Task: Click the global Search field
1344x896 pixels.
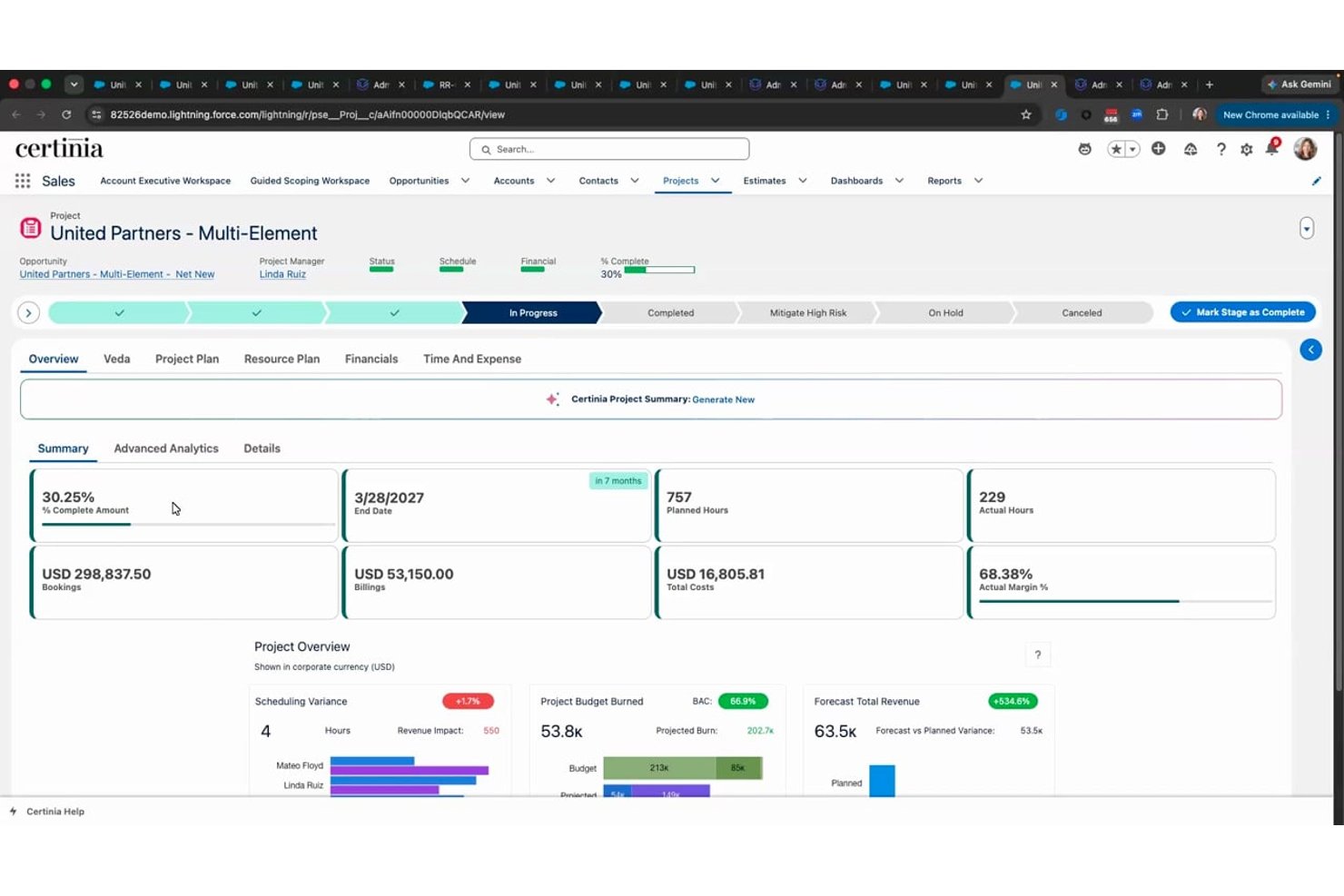Action: pos(609,149)
